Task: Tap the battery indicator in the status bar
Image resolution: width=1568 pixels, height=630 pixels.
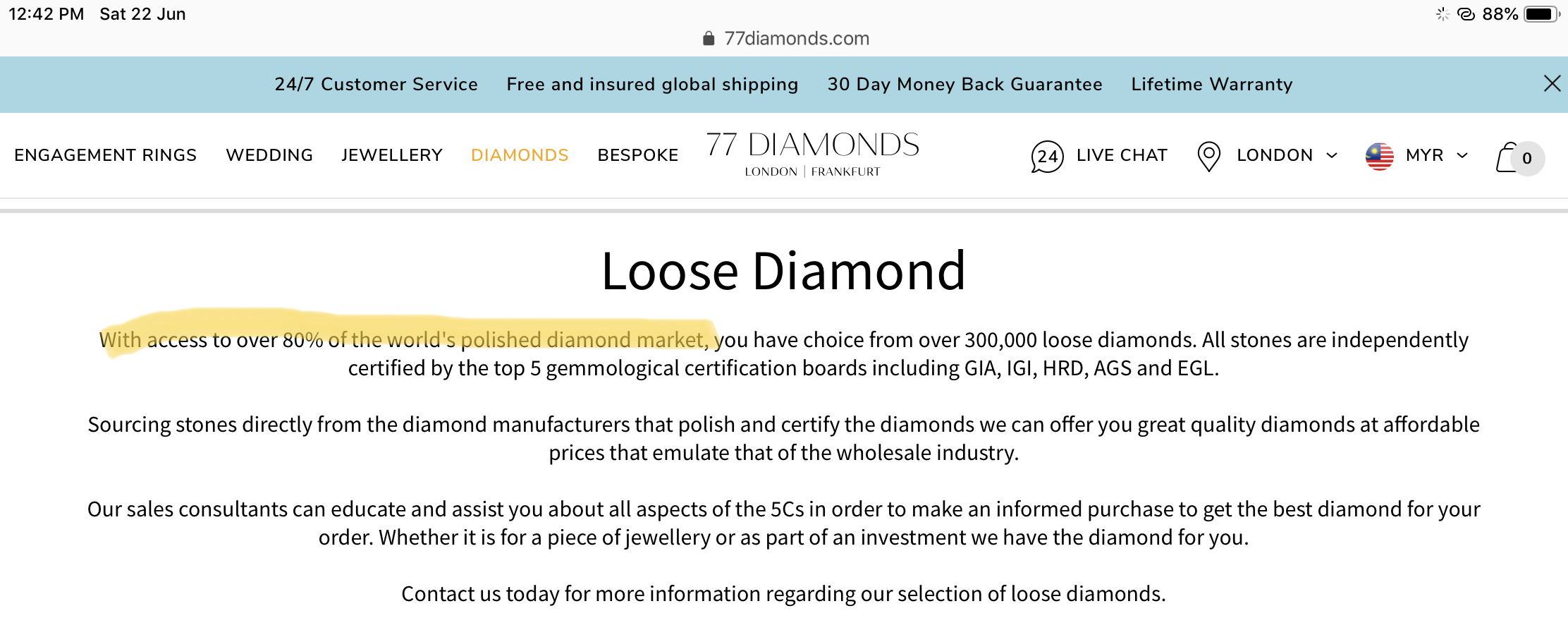Action: (1542, 14)
